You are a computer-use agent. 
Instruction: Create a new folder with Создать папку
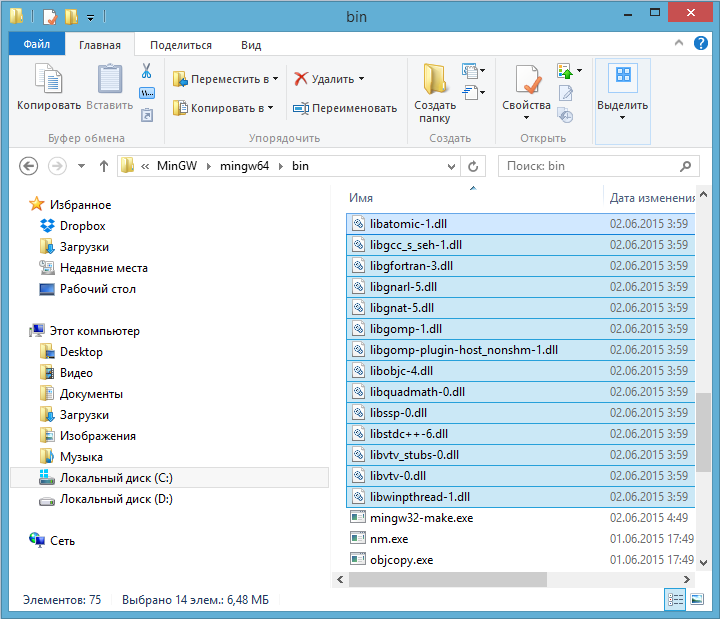434,93
